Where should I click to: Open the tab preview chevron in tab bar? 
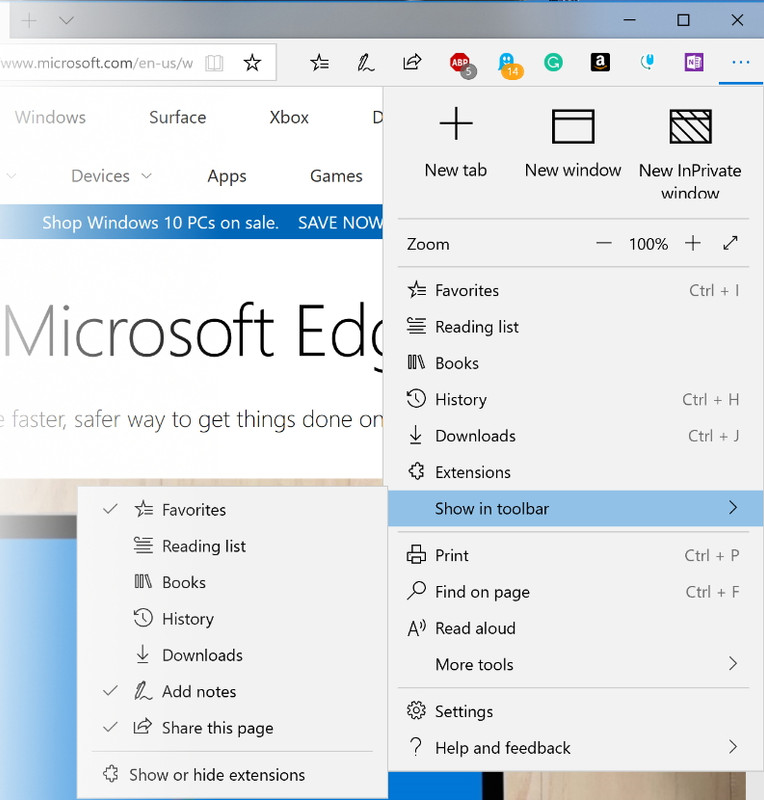[66, 21]
